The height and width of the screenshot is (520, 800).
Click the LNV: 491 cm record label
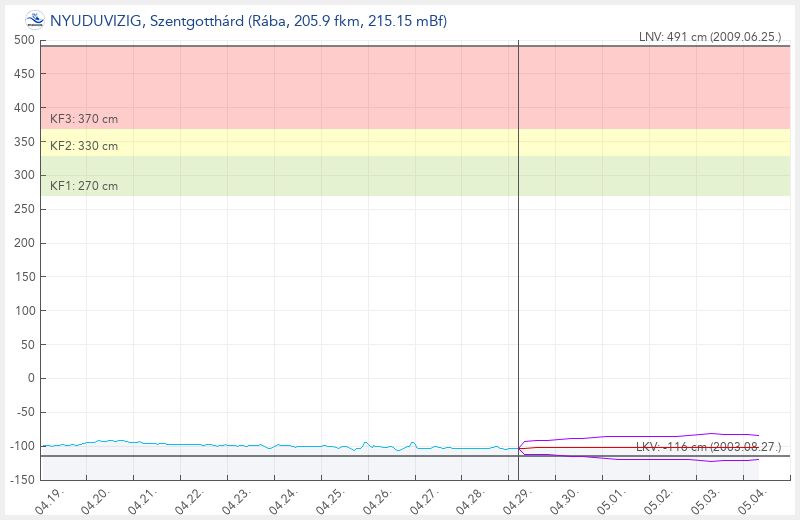click(x=711, y=37)
